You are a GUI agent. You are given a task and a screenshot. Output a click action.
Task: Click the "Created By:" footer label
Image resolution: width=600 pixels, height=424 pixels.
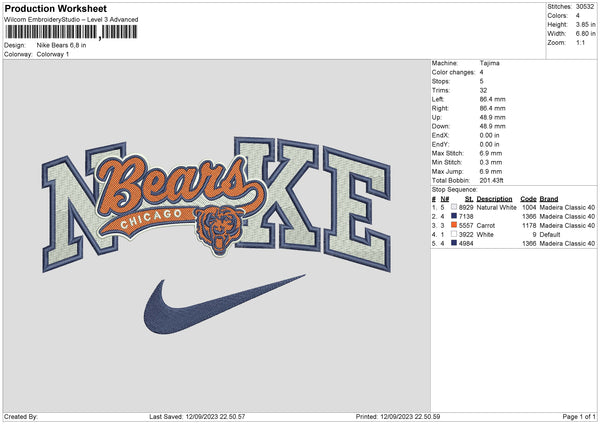[21, 416]
